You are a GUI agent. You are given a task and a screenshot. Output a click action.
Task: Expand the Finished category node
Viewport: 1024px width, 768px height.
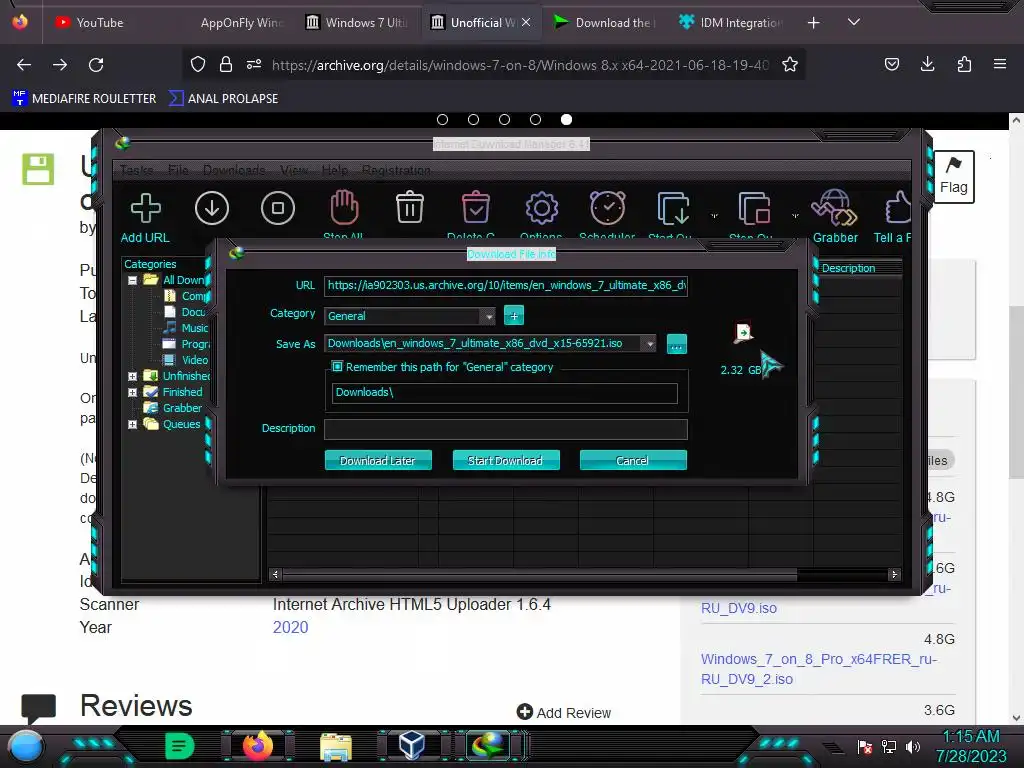point(133,392)
